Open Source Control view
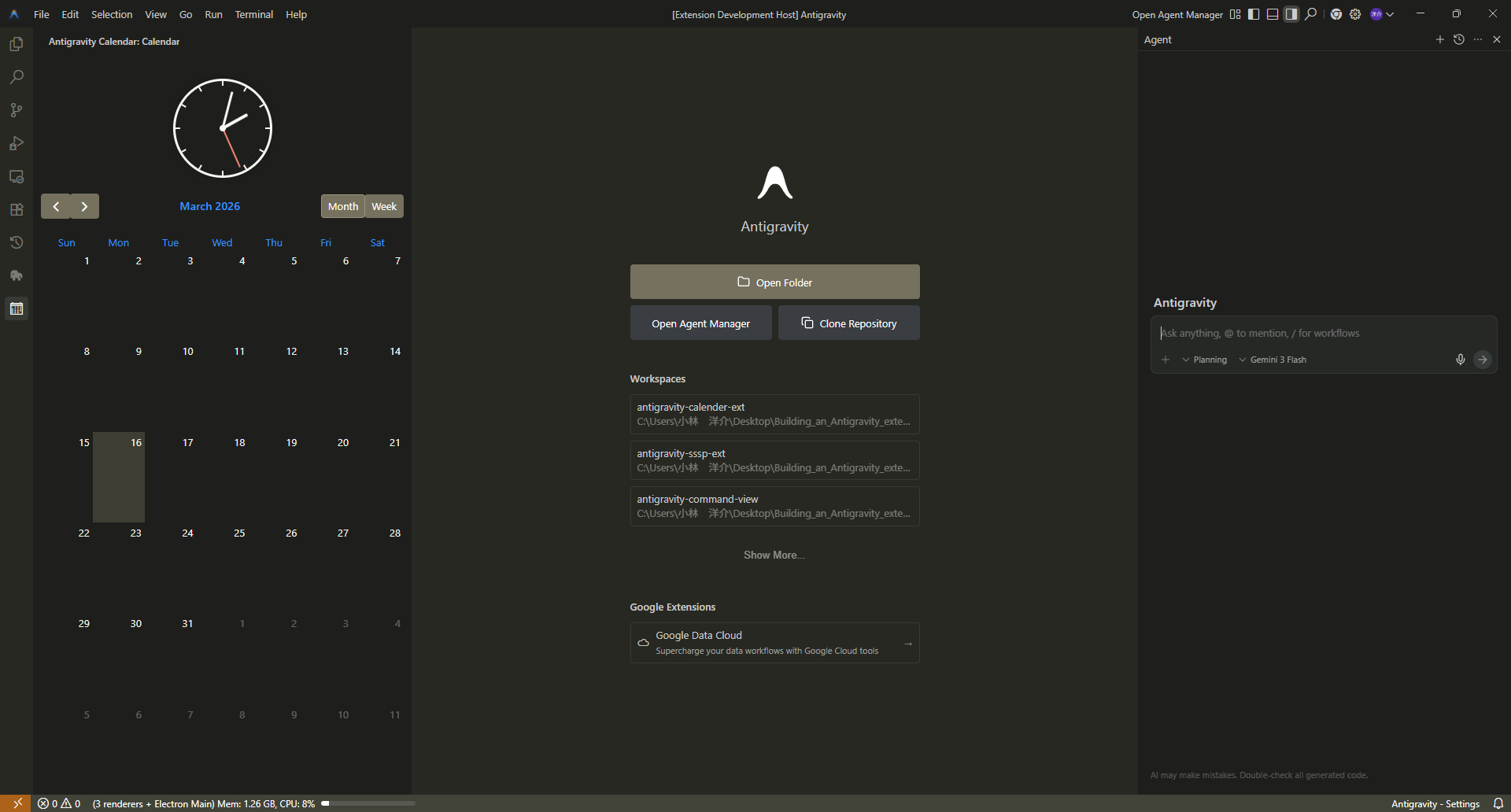 click(x=17, y=110)
